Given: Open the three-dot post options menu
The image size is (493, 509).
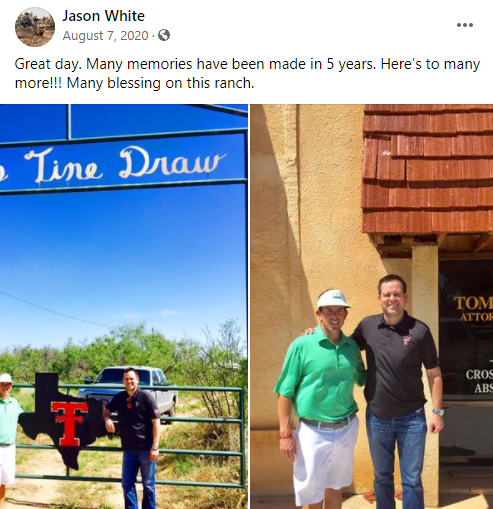Looking at the screenshot, I should [465, 25].
